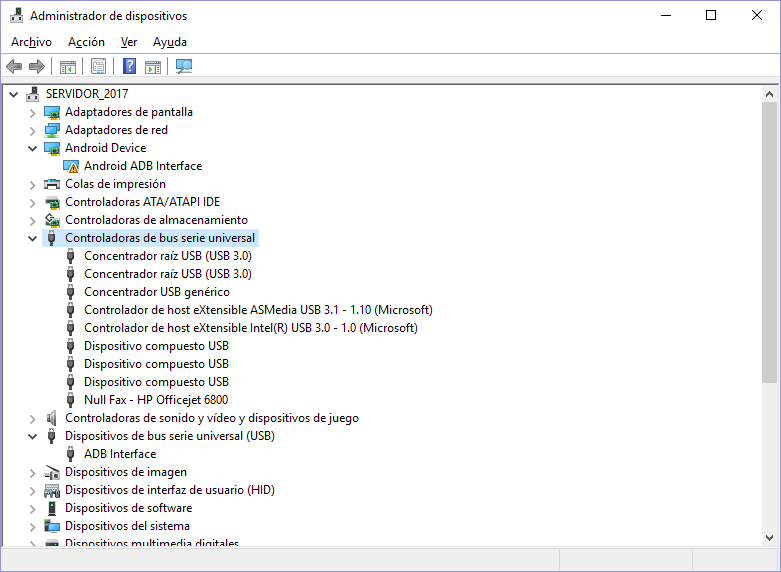Click the Android Device category icon
The height and width of the screenshot is (572, 781).
[x=52, y=148]
